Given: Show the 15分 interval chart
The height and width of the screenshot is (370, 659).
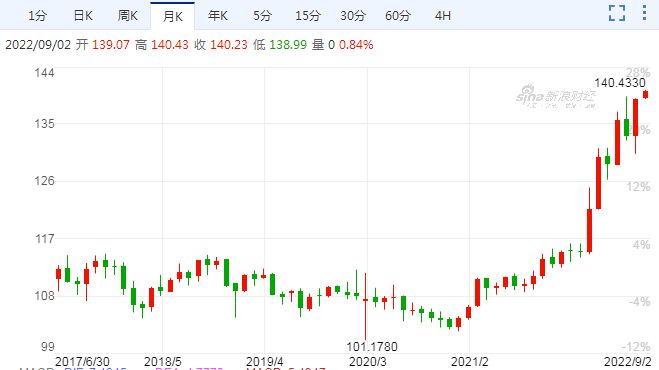Looking at the screenshot, I should [308, 16].
